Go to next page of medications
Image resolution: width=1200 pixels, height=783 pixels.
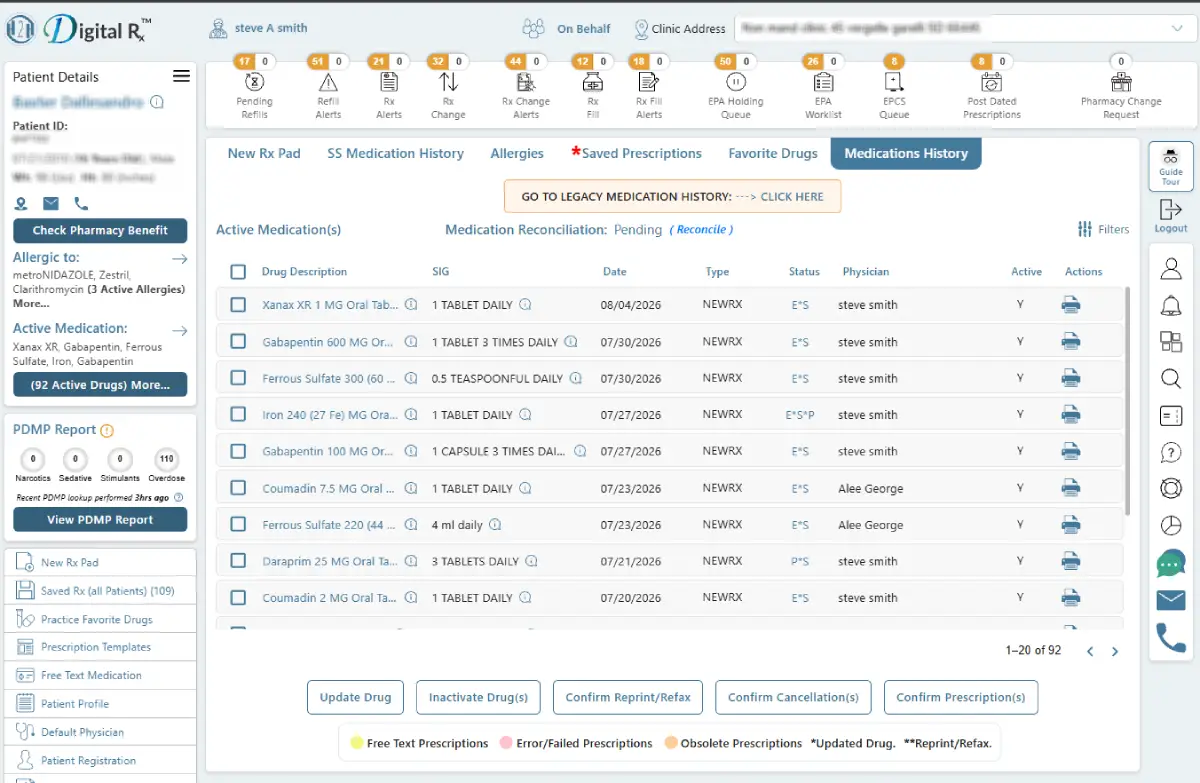point(1115,651)
